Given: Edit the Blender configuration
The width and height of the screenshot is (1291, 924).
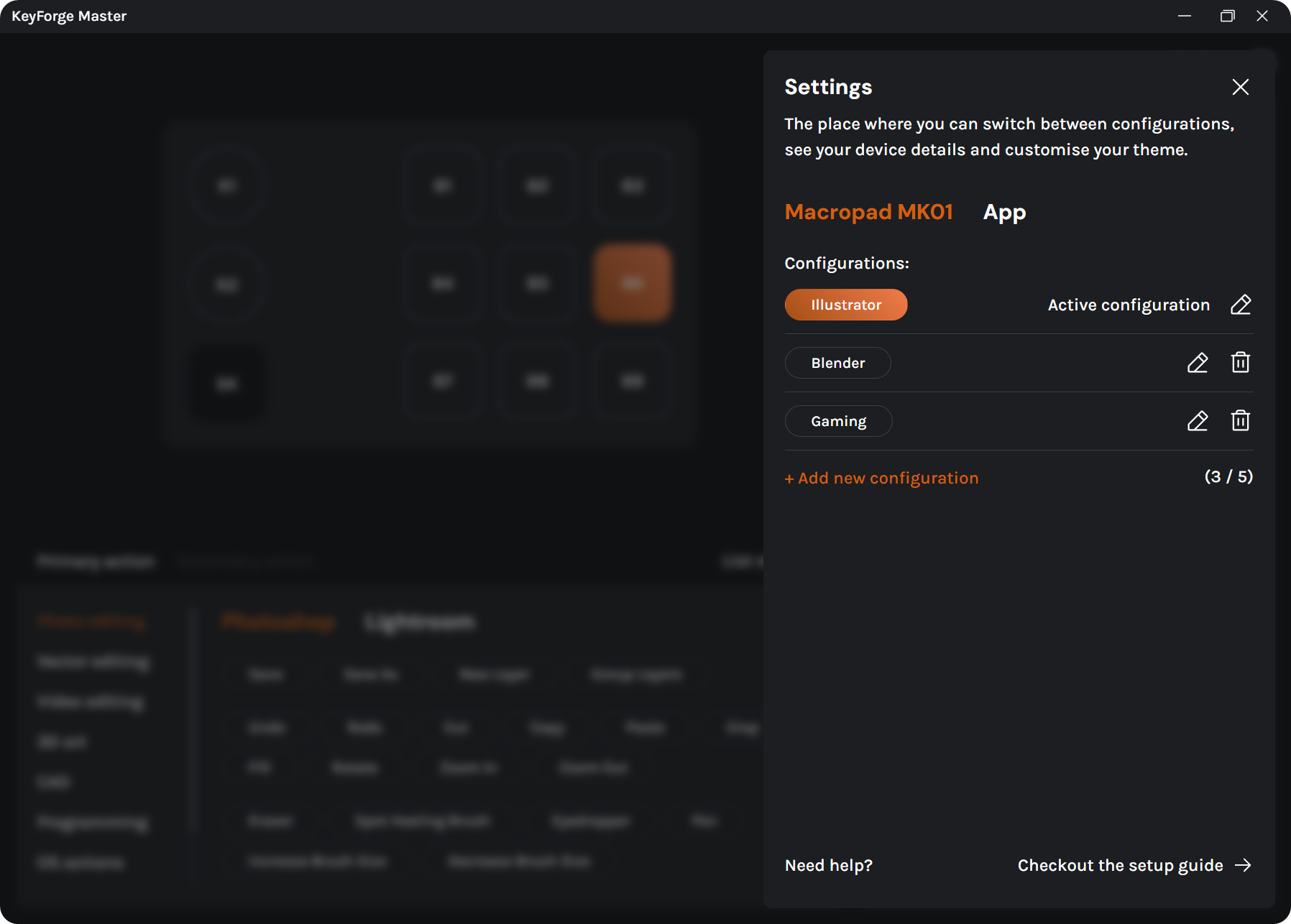Looking at the screenshot, I should point(1198,363).
